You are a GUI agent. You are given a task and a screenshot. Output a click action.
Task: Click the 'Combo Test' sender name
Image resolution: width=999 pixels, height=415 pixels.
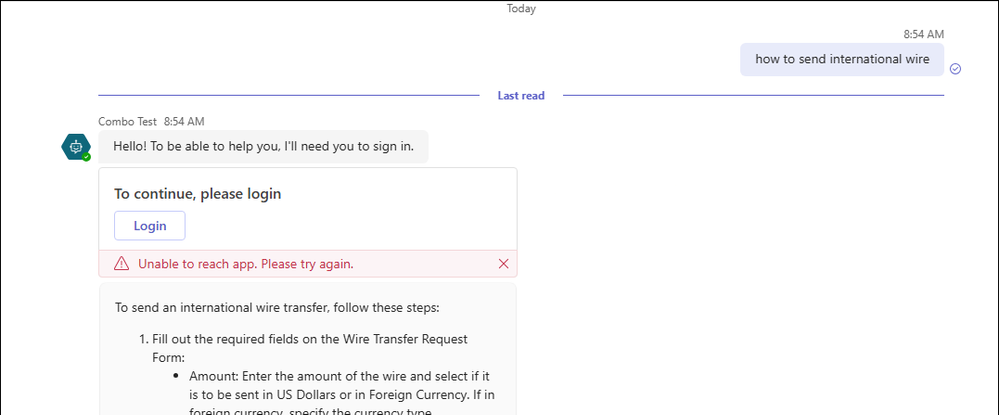click(x=127, y=121)
